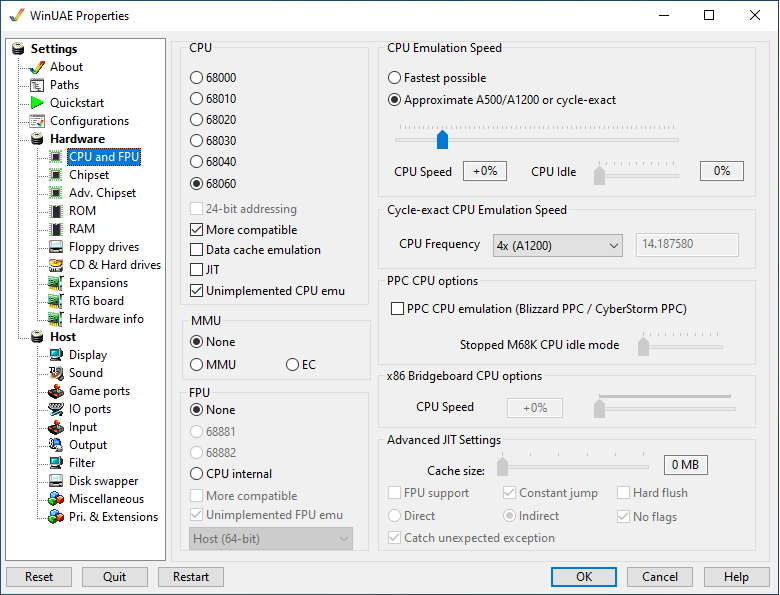Select the Sound icon in sidebar
780x595 pixels.
(56, 373)
